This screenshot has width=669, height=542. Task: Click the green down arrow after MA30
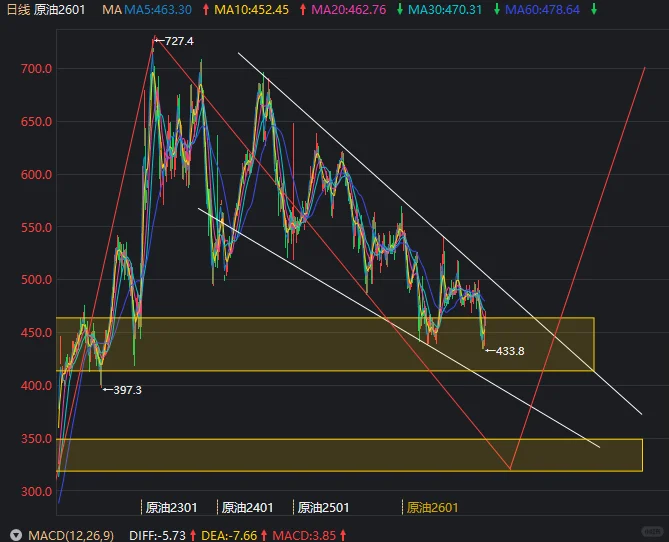click(x=497, y=9)
